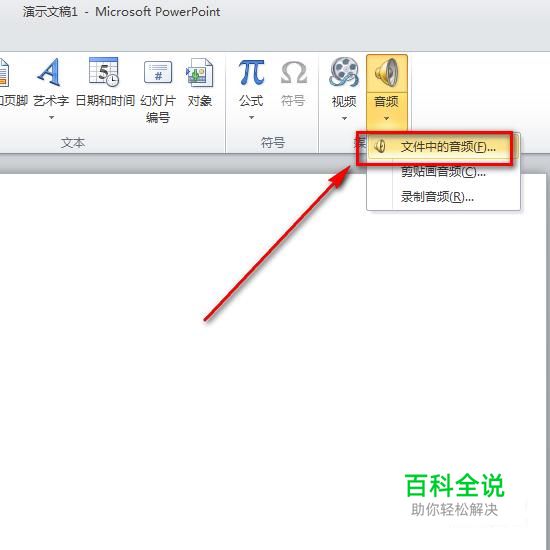Click the Equation (公式) pi icon
Screen dimensions: 550x550
tap(251, 72)
